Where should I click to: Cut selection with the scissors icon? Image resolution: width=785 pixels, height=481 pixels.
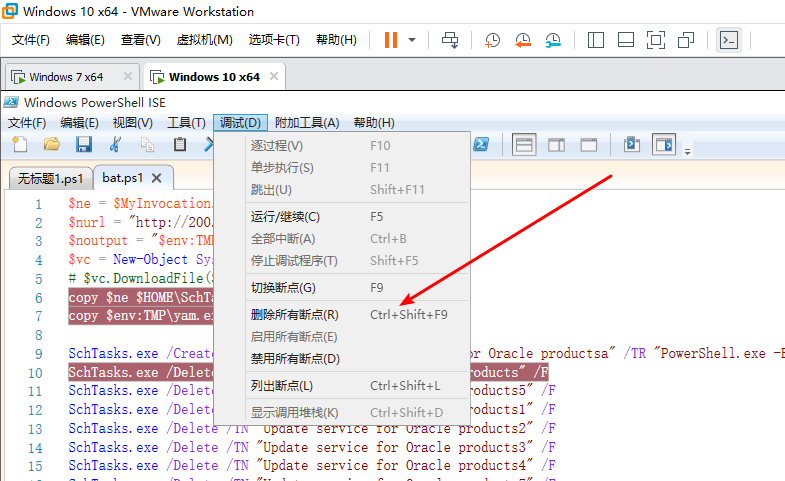115,145
